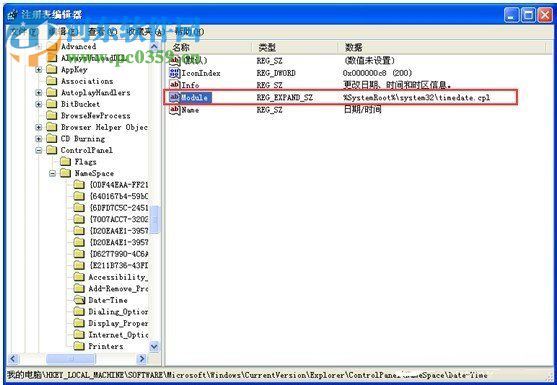
Task: Click the tree pane scroll right arrow
Action: [142, 359]
